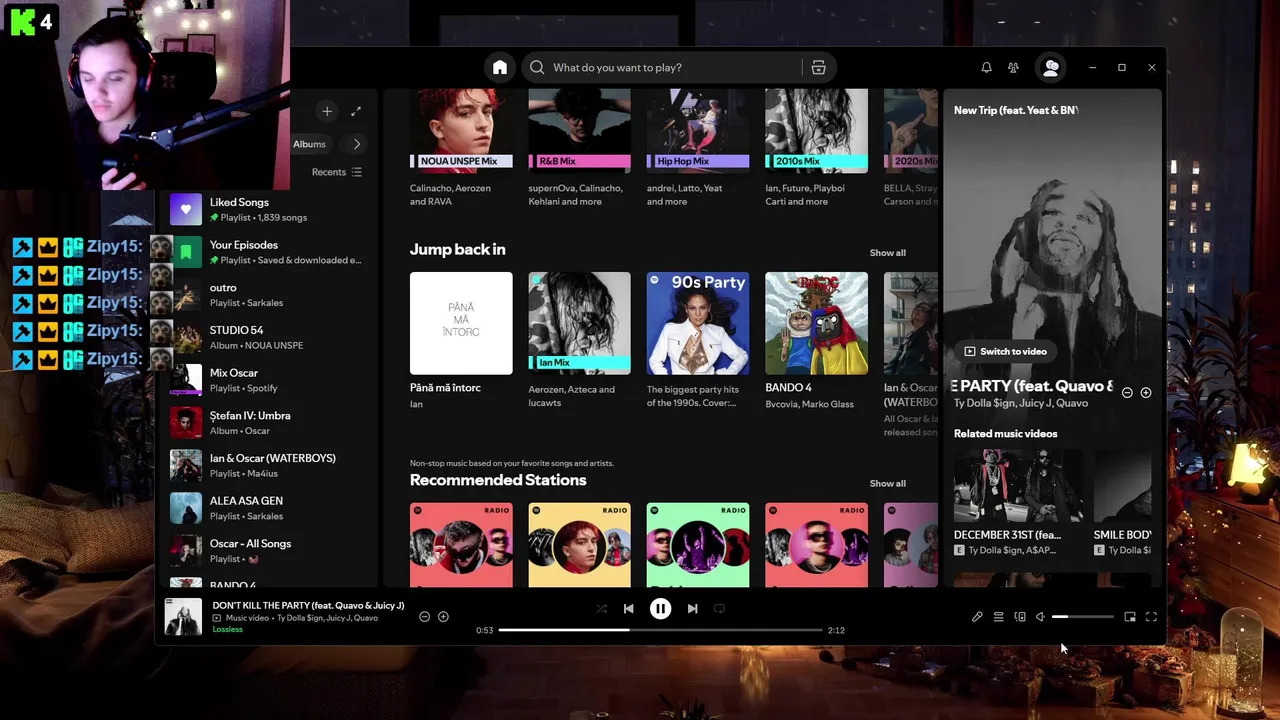Open Ștefan IV: Umbra album

click(268, 423)
